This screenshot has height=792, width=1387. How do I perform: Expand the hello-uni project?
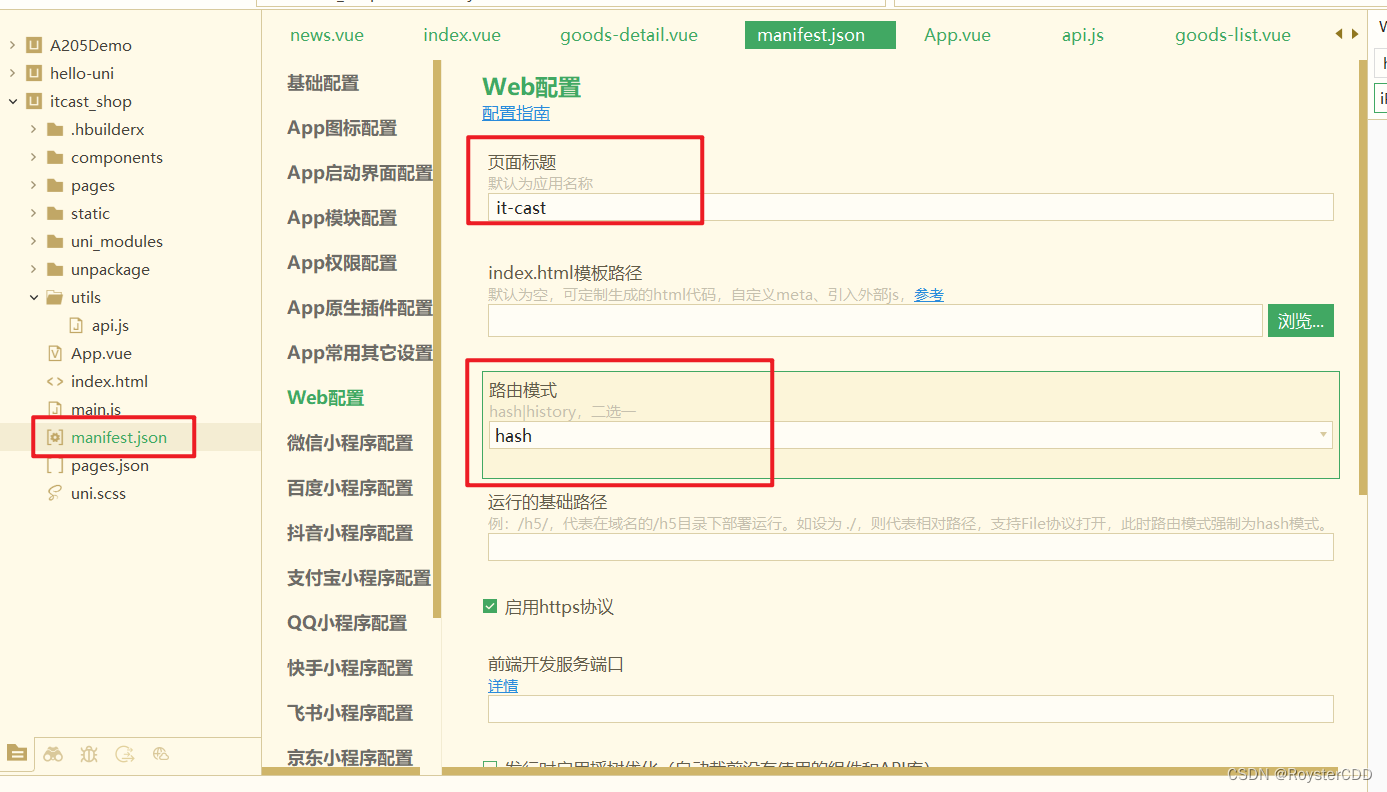point(12,73)
